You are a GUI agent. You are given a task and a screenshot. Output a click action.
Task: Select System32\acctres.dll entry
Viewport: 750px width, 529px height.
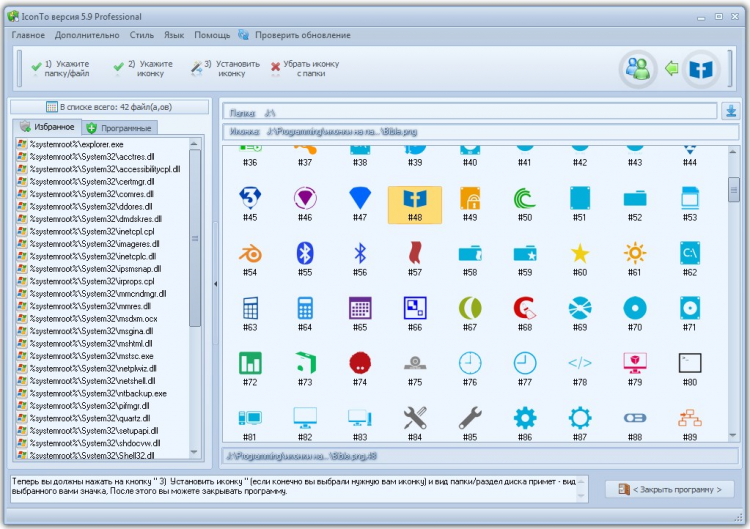coord(102,156)
